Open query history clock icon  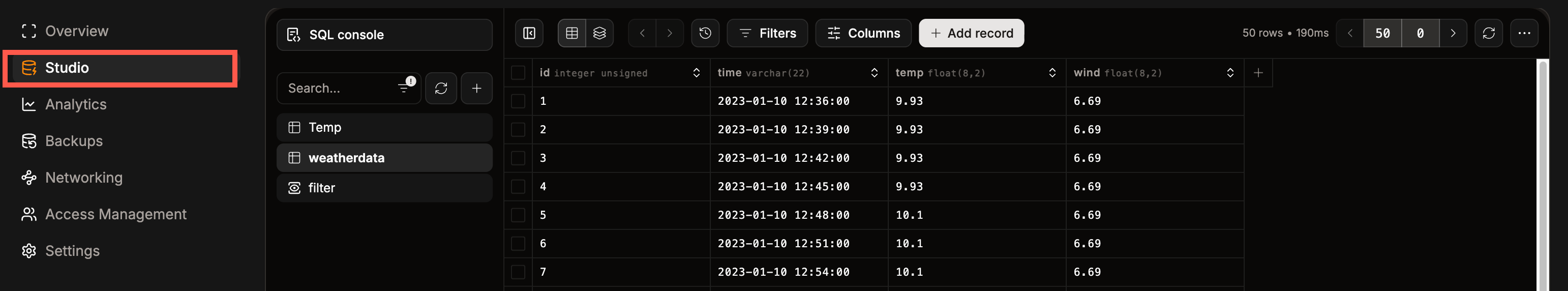[705, 33]
